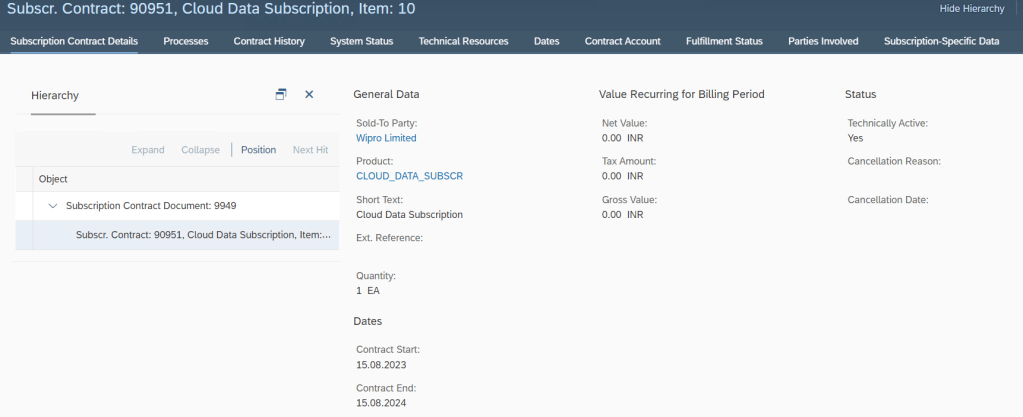Click the Hide Hierarchy button

(972, 9)
